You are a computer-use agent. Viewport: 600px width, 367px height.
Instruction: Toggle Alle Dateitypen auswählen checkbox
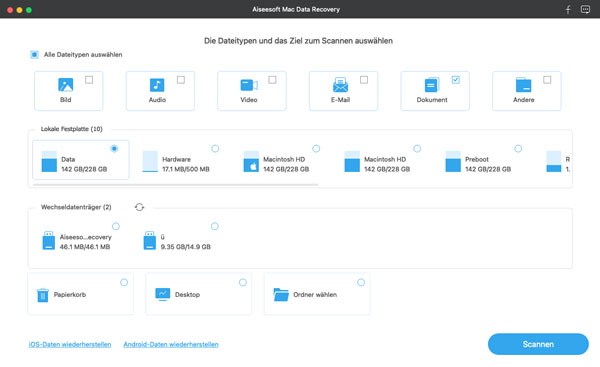click(34, 55)
